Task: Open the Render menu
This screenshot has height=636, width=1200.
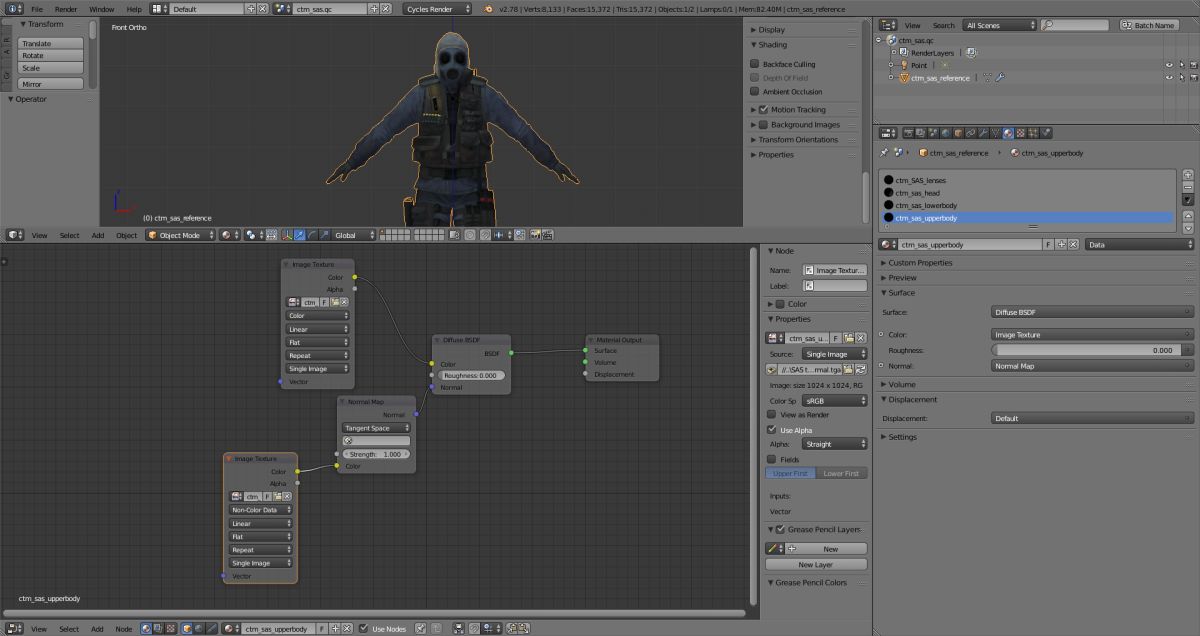Action: (x=65, y=8)
